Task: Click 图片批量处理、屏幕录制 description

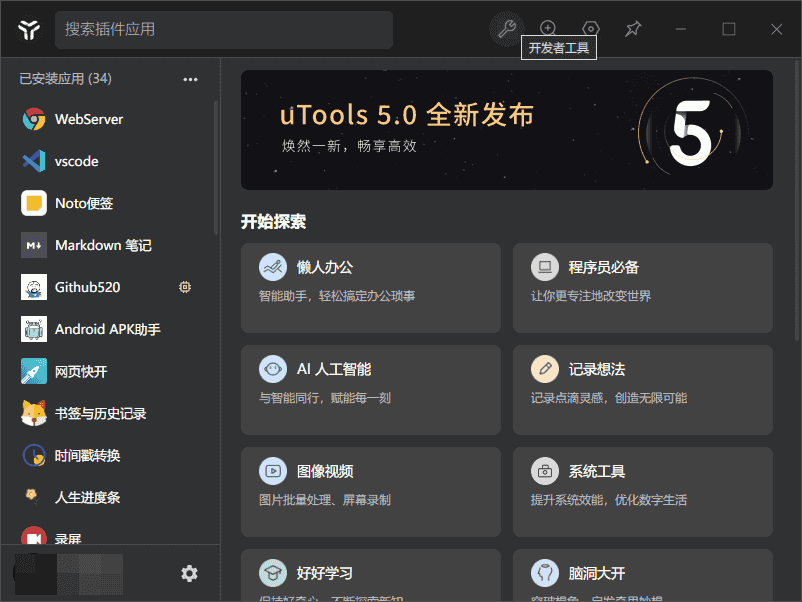Action: [325, 500]
